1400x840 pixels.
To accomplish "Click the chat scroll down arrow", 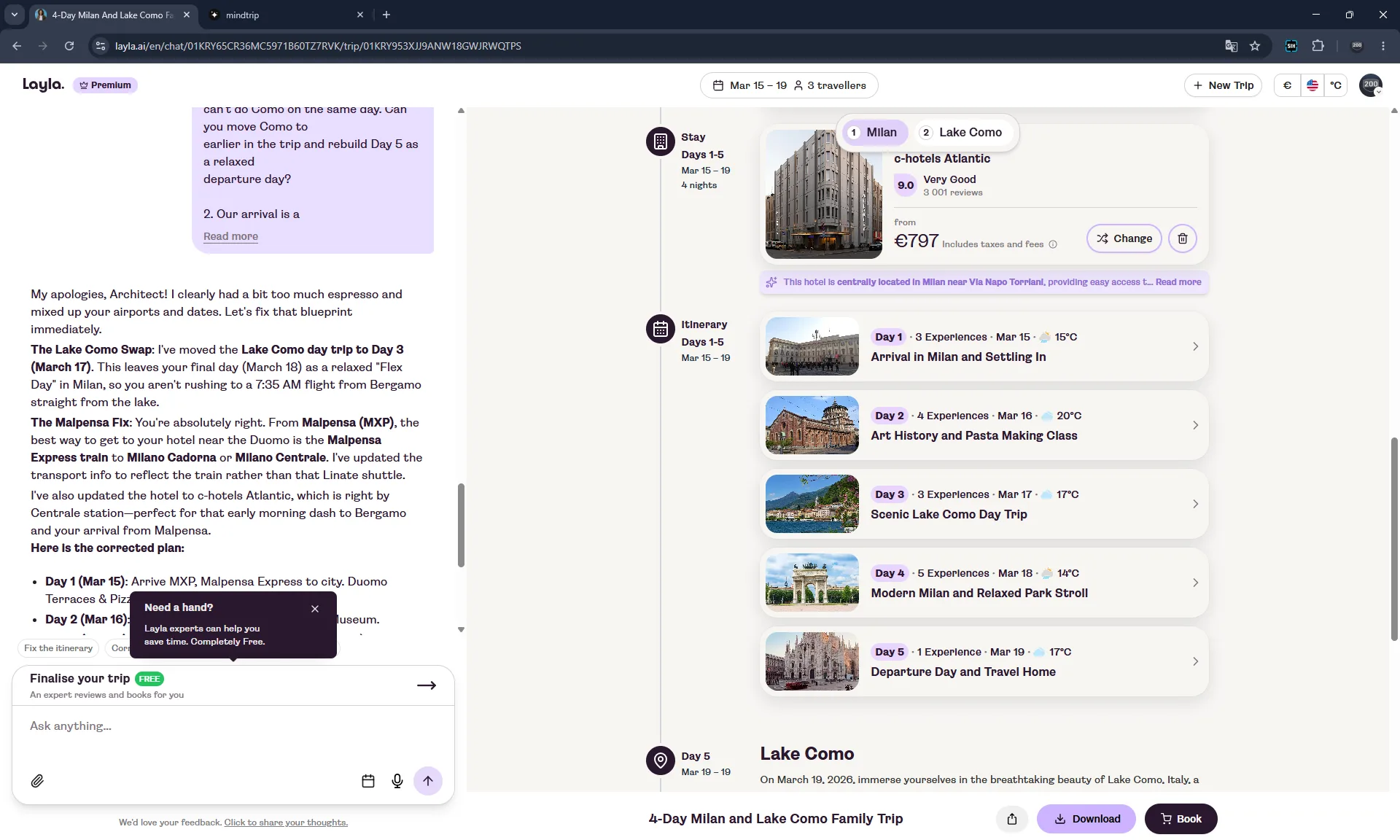I will coord(461,629).
